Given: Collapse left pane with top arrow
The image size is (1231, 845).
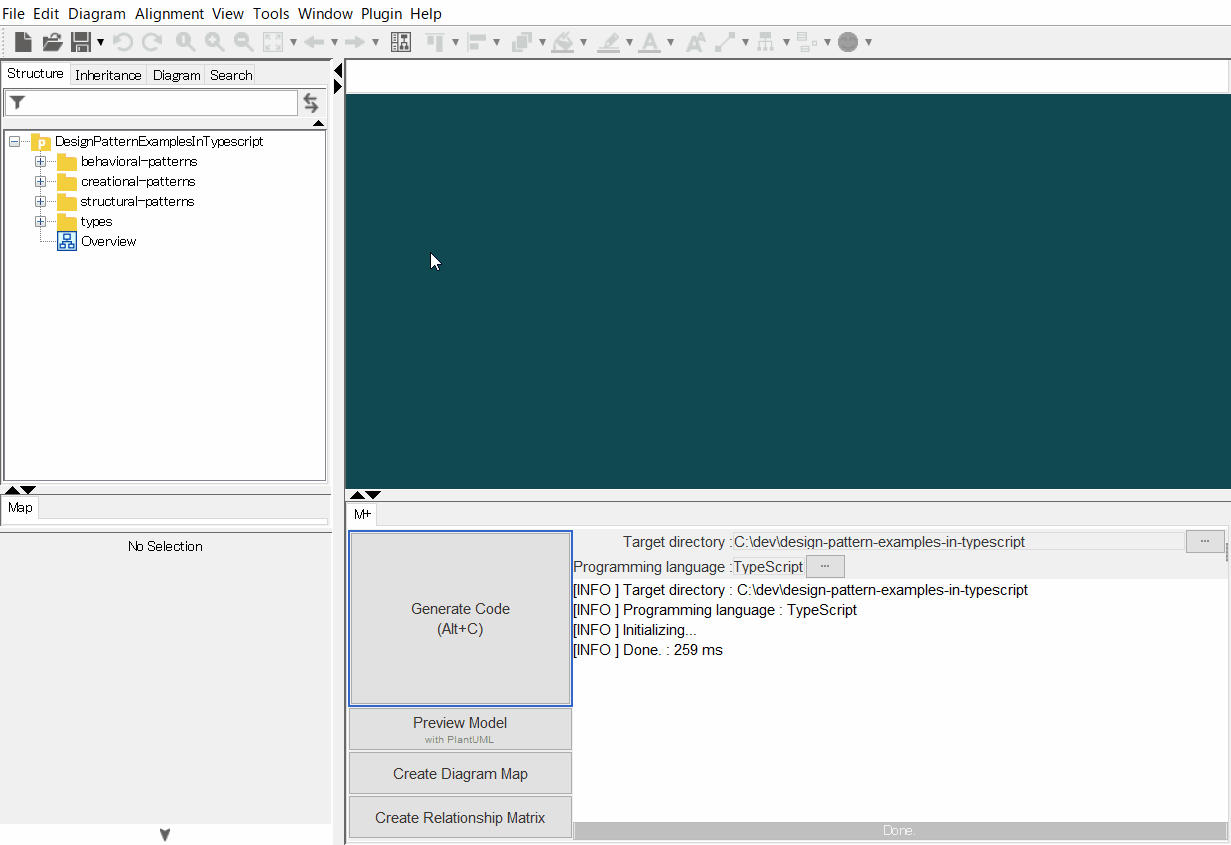Looking at the screenshot, I should coord(338,71).
